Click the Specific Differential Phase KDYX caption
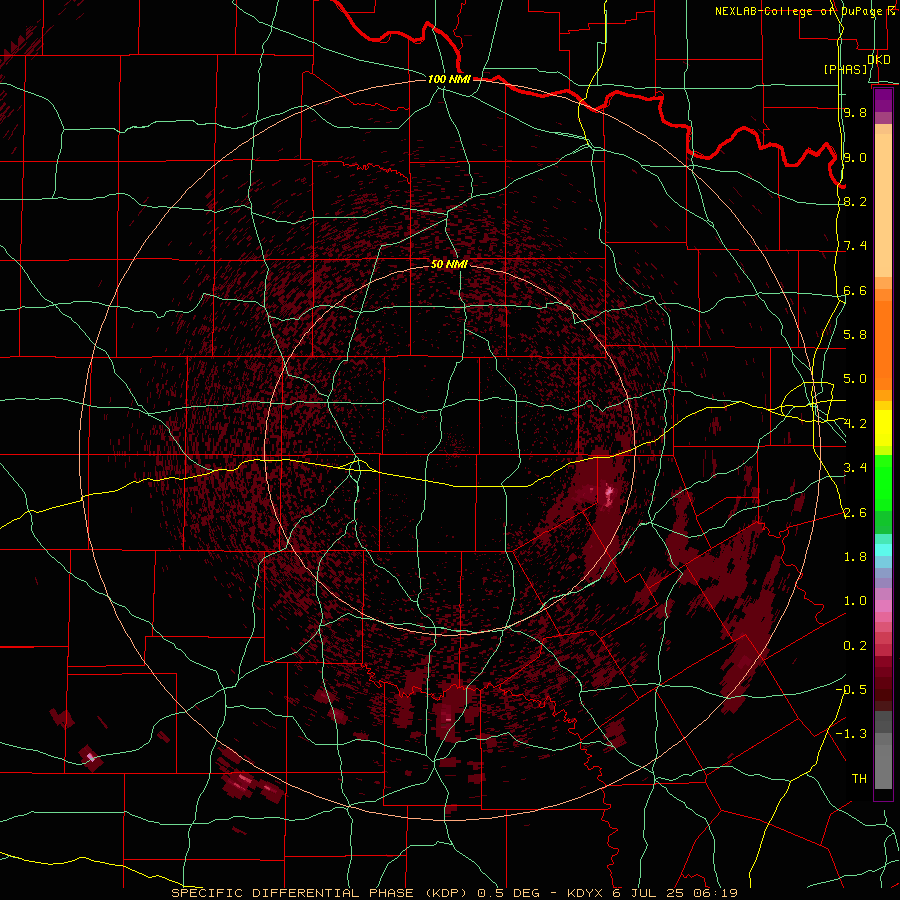Screen dimensions: 900x900 (455, 893)
